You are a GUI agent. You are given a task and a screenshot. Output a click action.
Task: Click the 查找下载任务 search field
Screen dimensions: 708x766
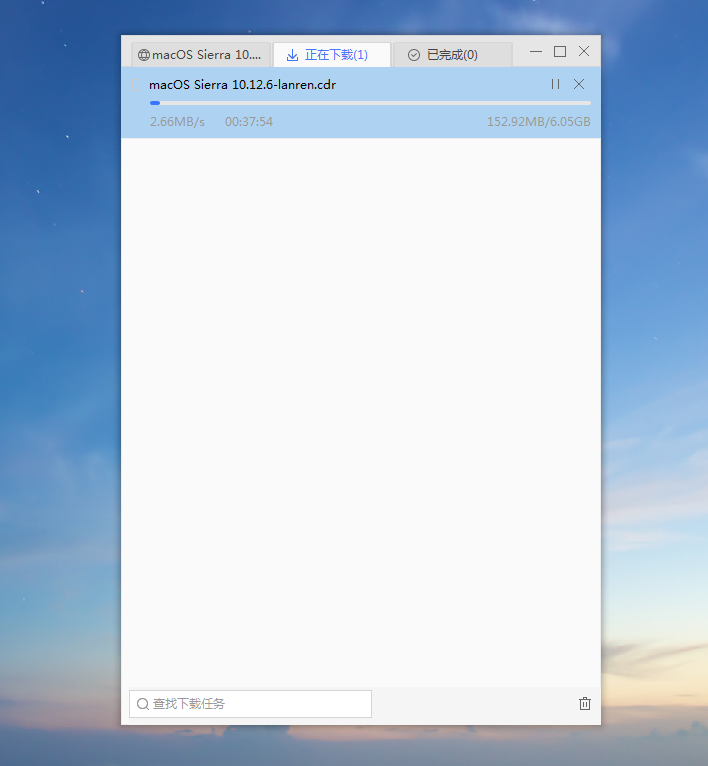[x=250, y=703]
